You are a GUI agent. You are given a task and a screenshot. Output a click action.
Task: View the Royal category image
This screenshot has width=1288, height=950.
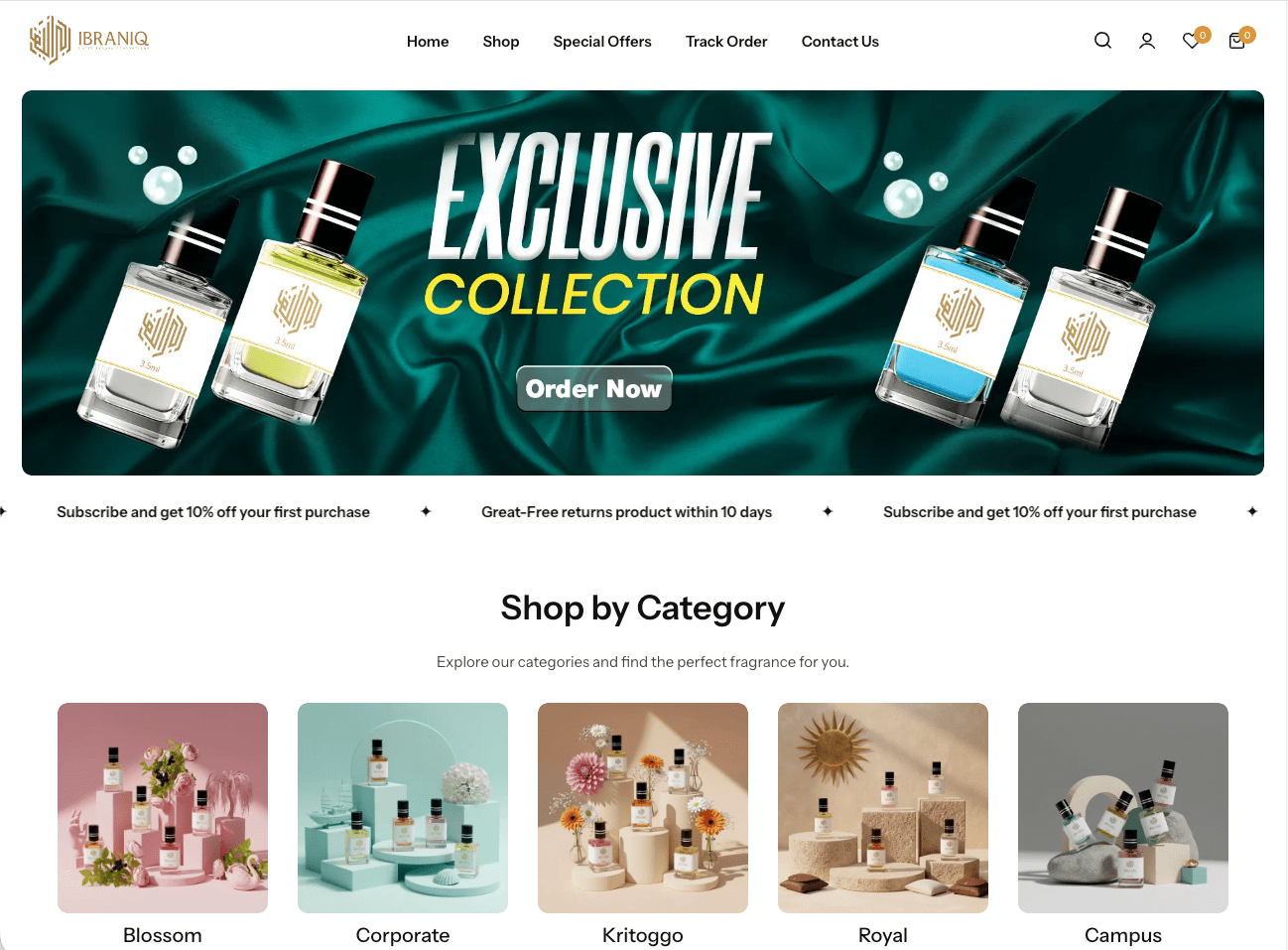pos(883,808)
